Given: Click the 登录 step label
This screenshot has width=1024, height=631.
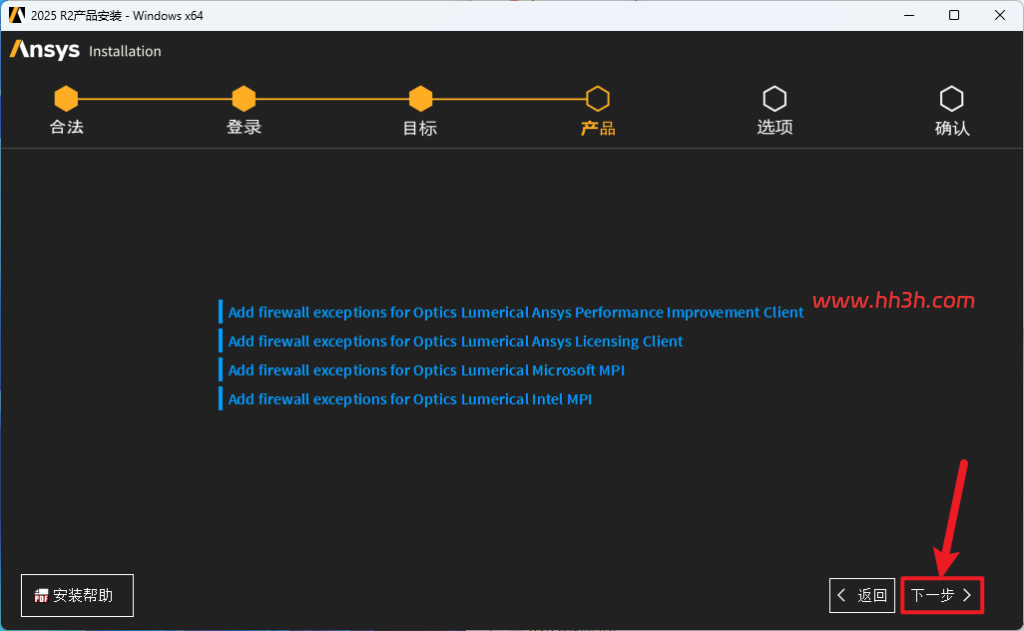Looking at the screenshot, I should [244, 127].
